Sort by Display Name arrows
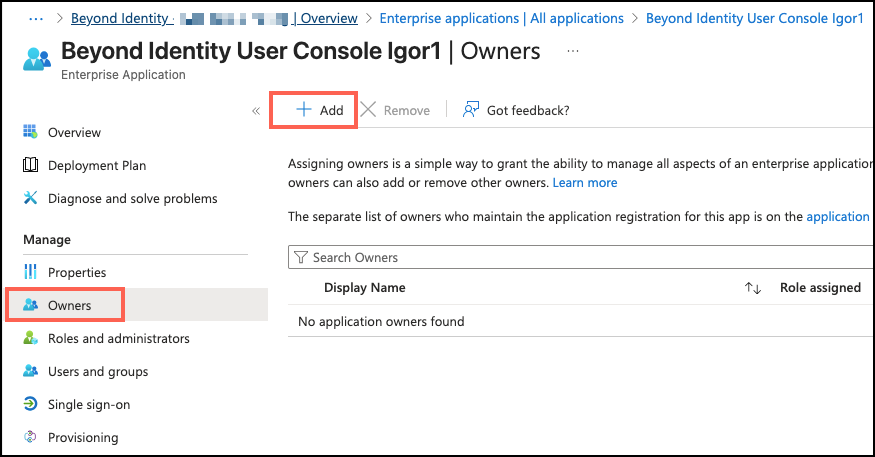 pyautogui.click(x=753, y=288)
